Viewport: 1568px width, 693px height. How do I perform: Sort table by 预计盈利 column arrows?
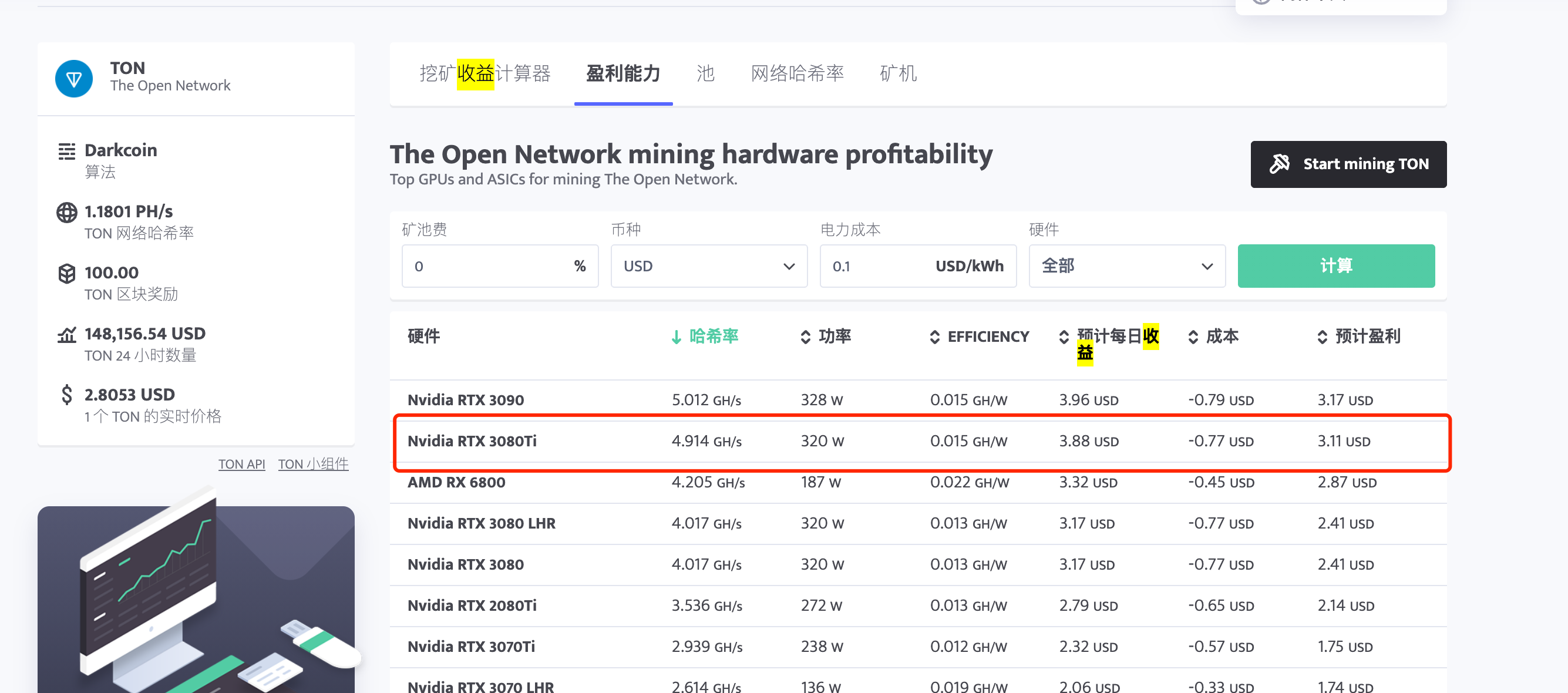[x=1321, y=337]
